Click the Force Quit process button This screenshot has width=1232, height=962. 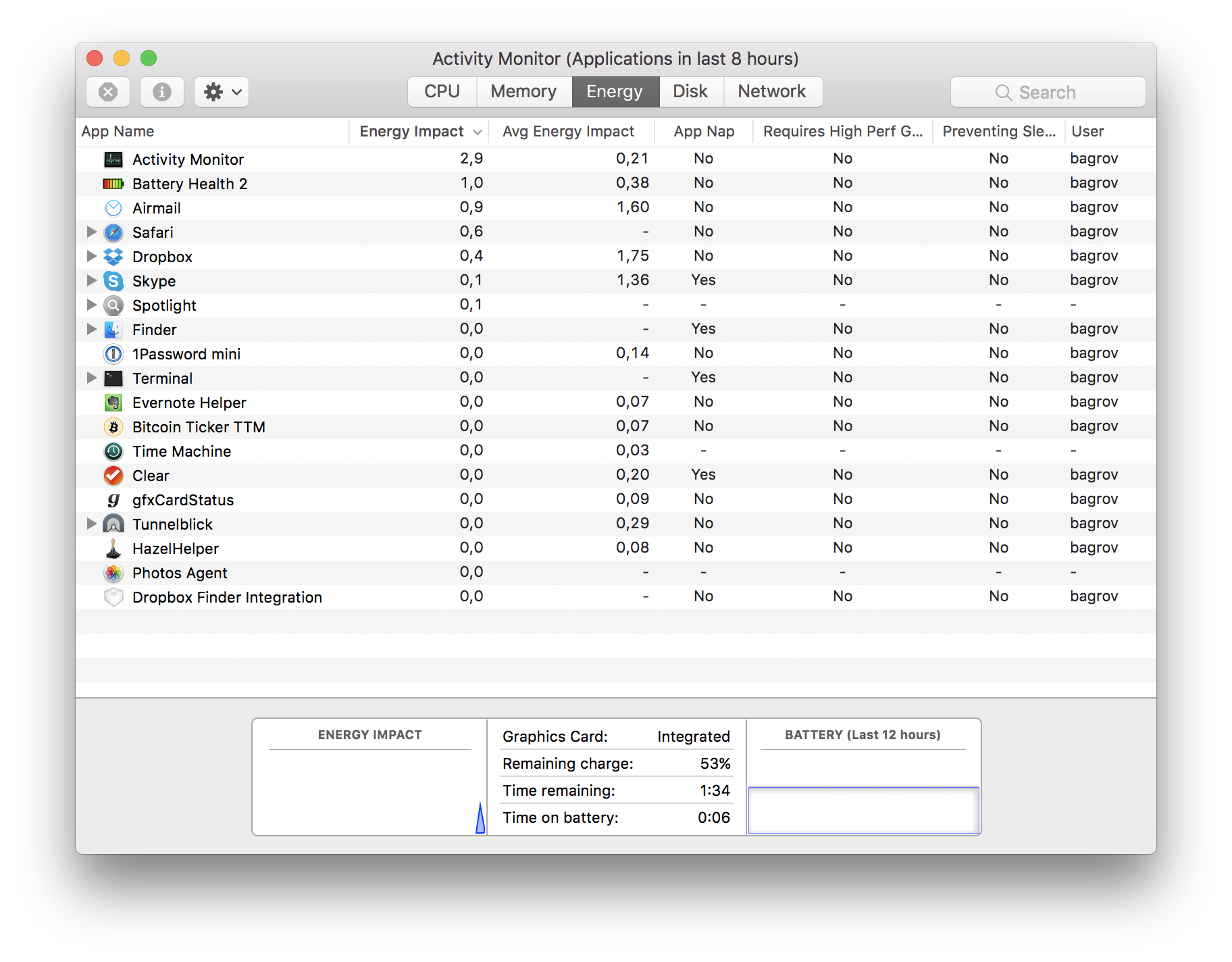[108, 92]
